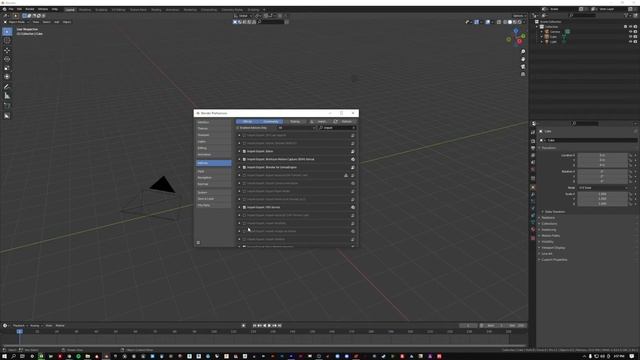Viewport: 640px width, 360px height.
Task: Toggle Camera visibility eye in outliner
Action: pos(630,31)
